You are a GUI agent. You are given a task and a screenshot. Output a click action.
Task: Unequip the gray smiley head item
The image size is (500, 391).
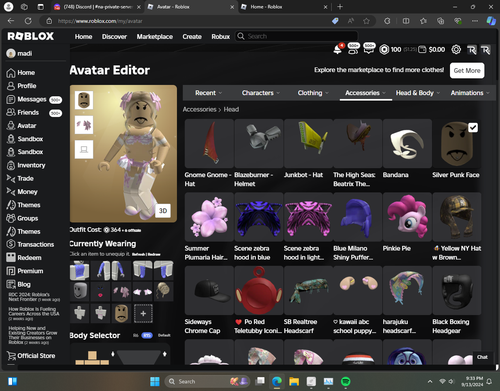tap(80, 291)
